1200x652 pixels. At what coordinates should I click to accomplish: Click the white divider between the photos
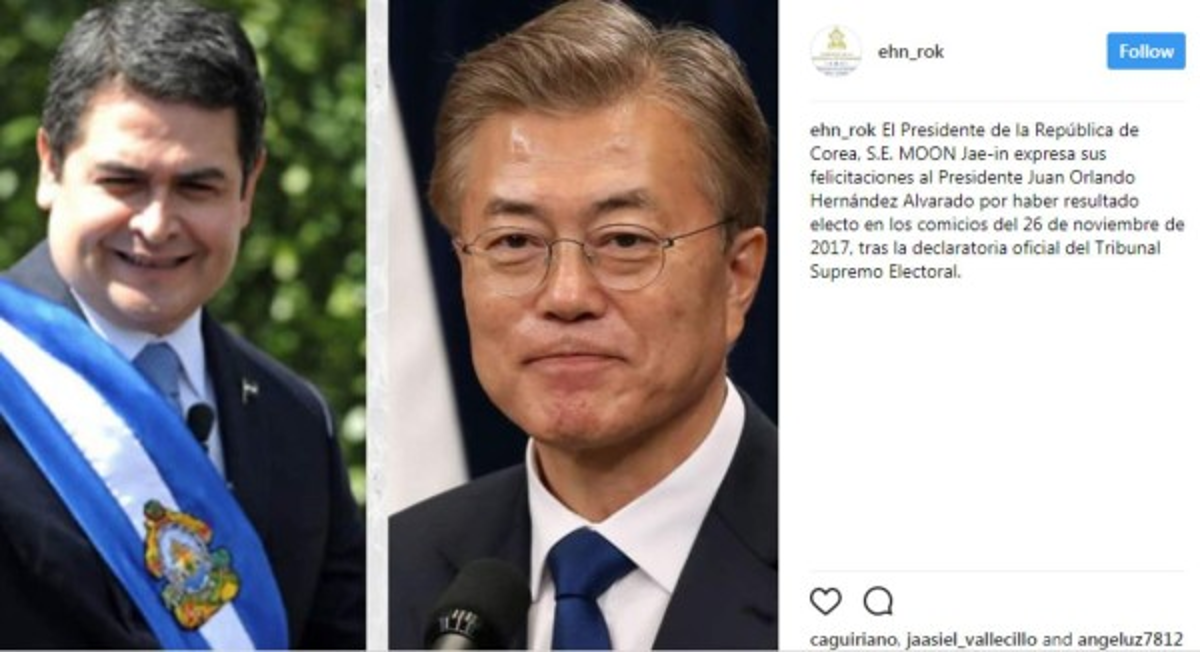pyautogui.click(x=377, y=326)
